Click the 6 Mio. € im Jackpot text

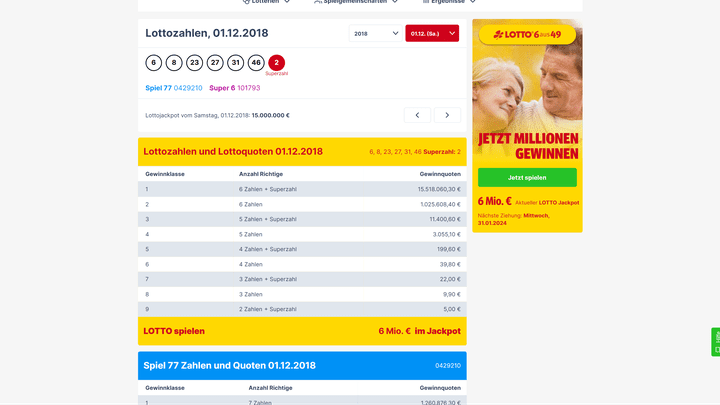[419, 331]
